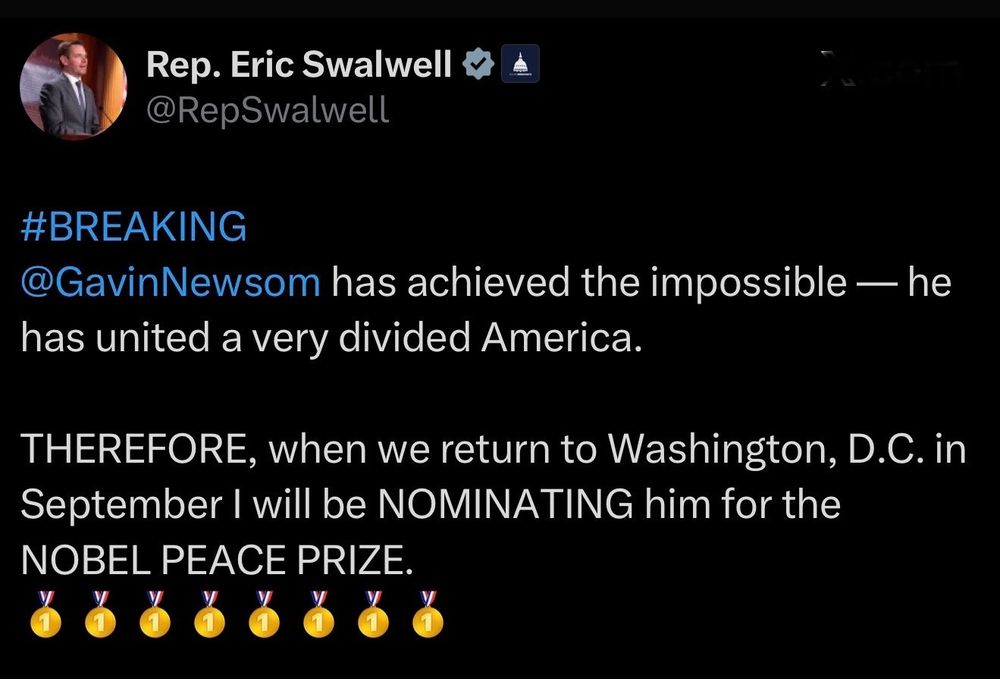Image resolution: width=1000 pixels, height=679 pixels.
Task: Click the seventh gold medal emoji
Action: [x=373, y=614]
